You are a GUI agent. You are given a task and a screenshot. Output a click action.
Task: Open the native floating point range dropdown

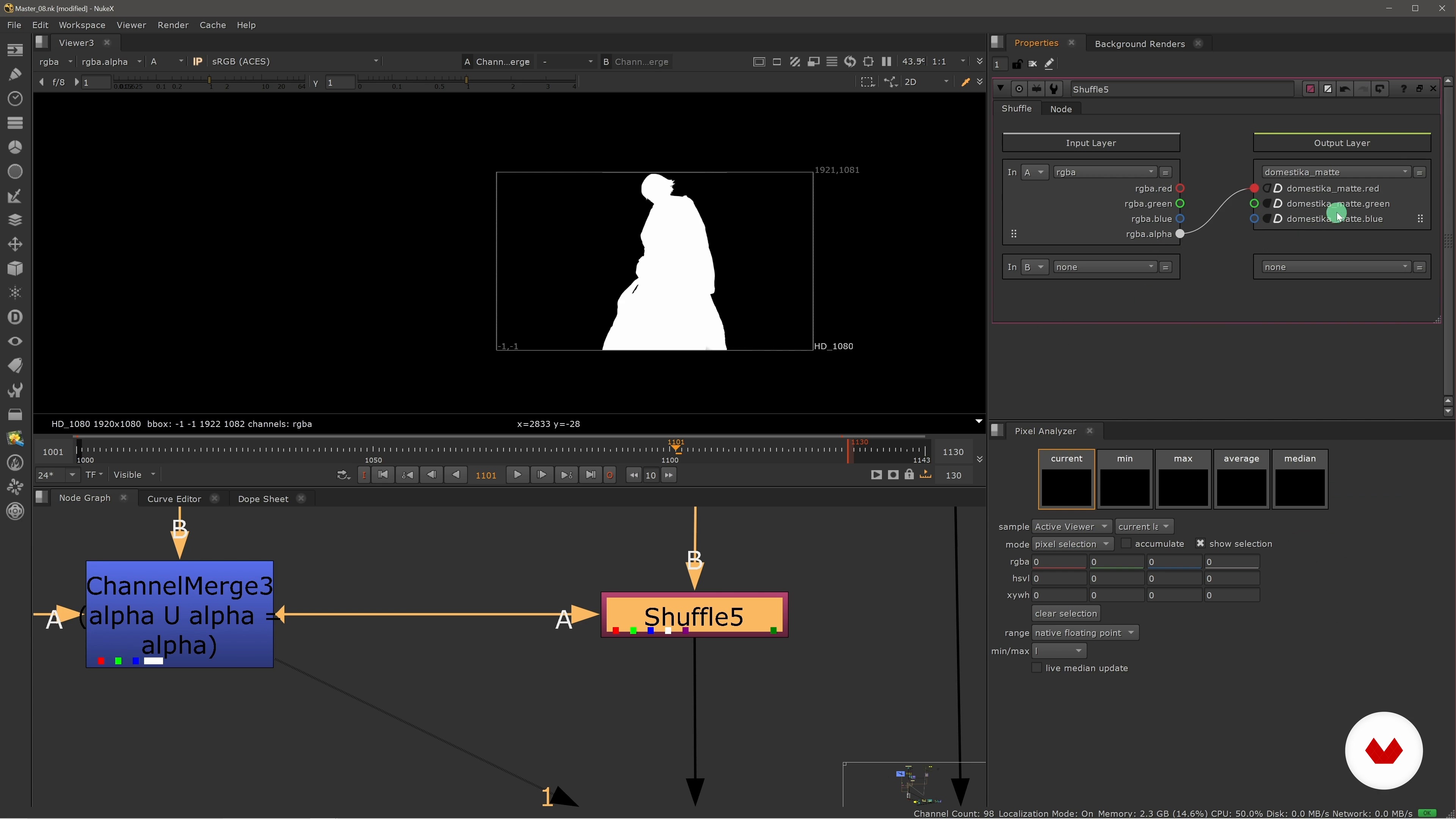[1085, 633]
